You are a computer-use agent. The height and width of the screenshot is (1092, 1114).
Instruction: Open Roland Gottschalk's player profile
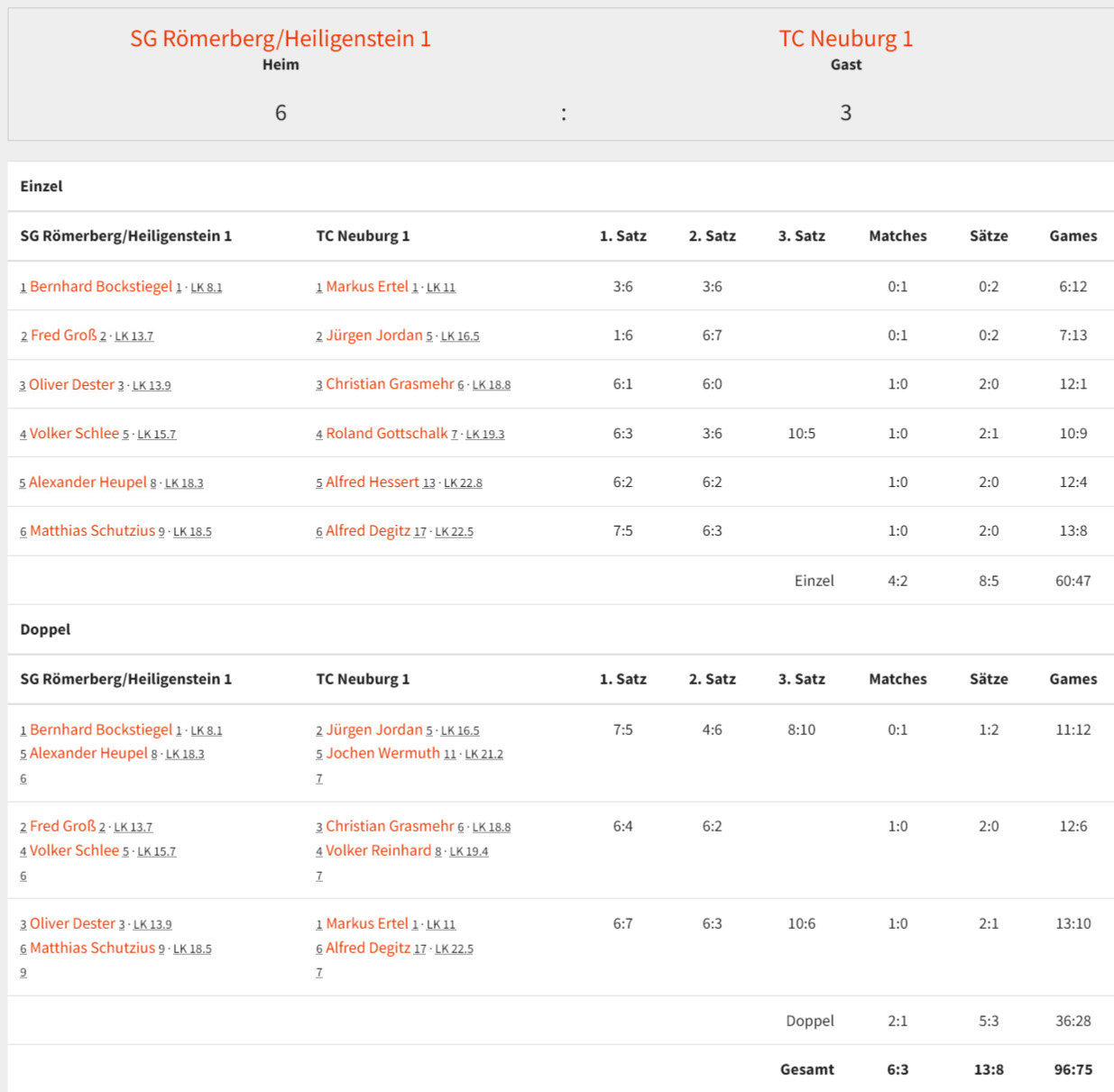click(387, 434)
